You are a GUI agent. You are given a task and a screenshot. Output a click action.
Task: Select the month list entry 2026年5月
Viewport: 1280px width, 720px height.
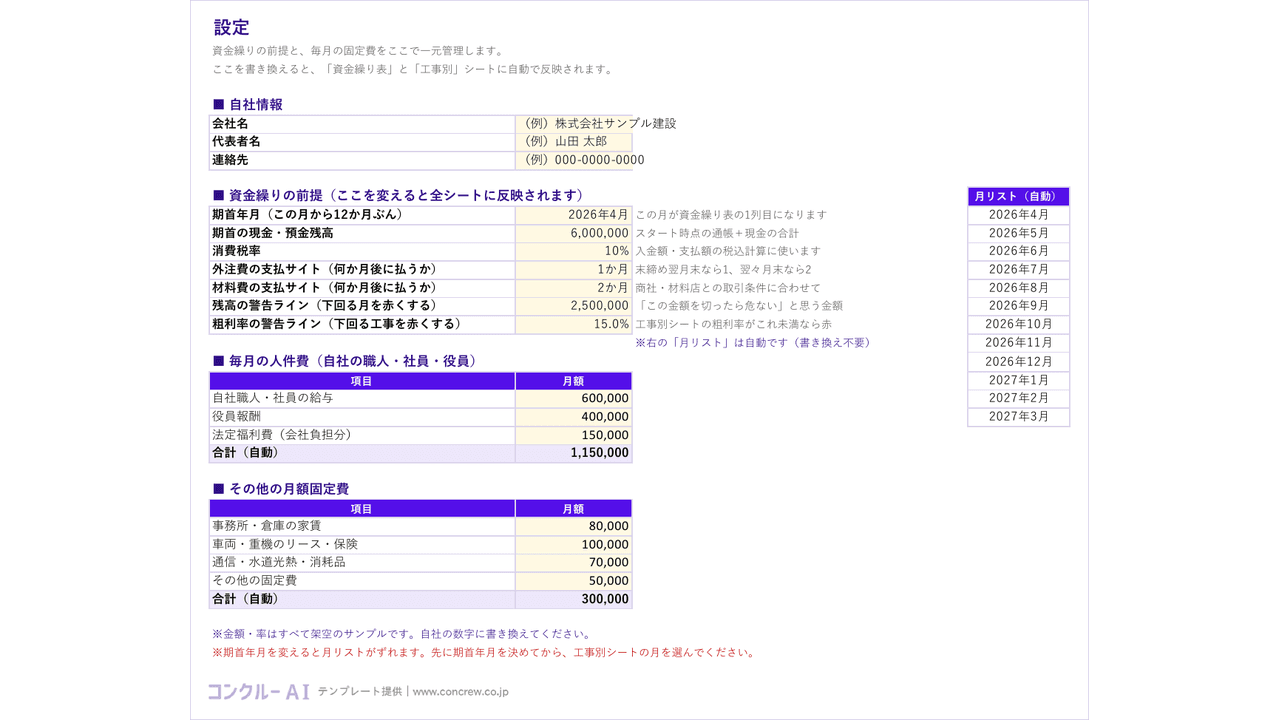pos(1019,233)
